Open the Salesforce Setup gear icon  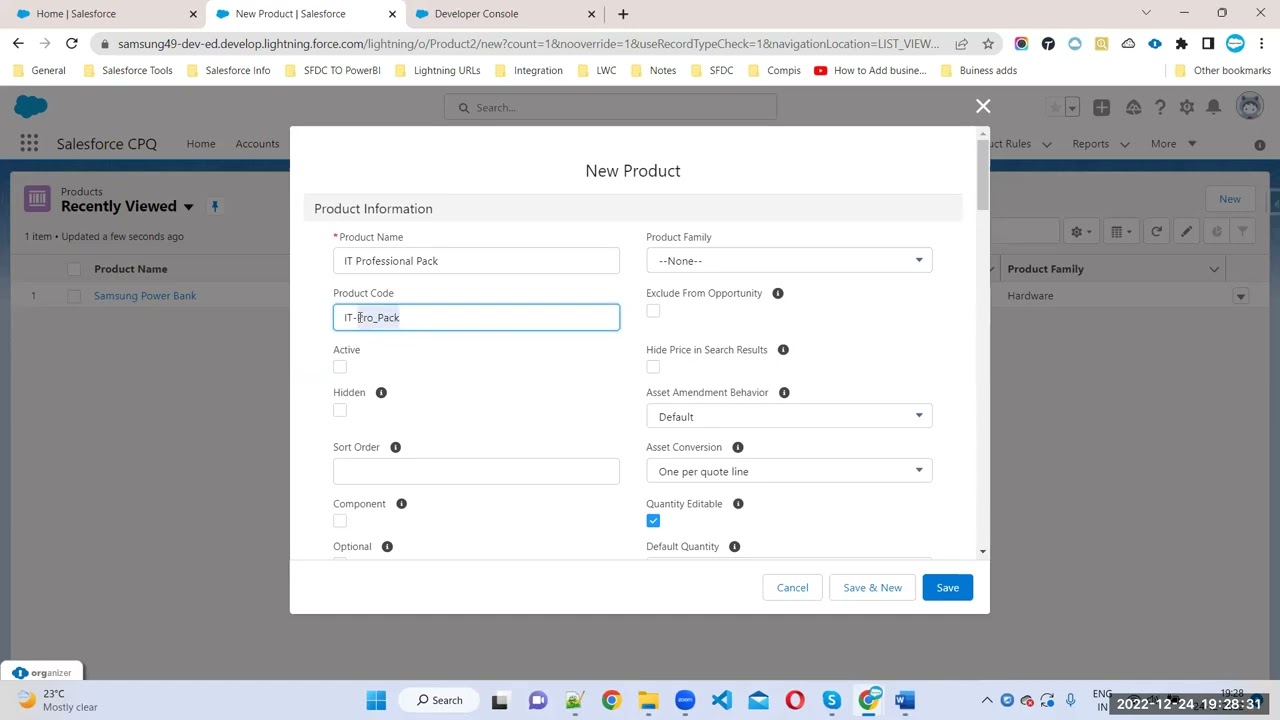(1187, 107)
